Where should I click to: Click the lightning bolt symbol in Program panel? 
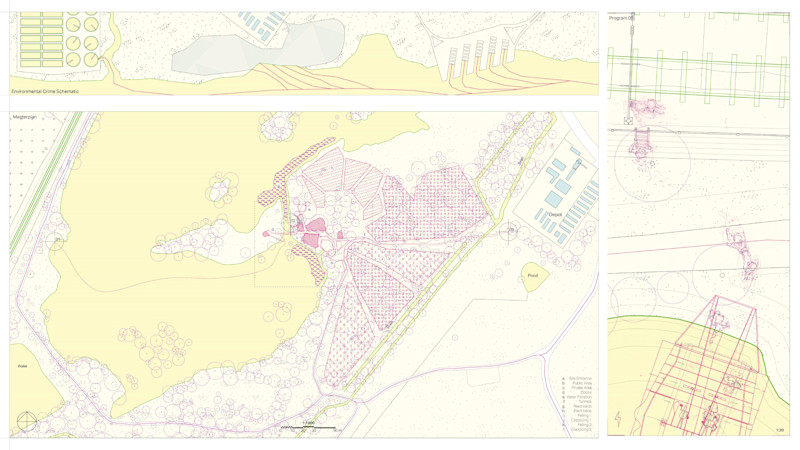(618, 419)
